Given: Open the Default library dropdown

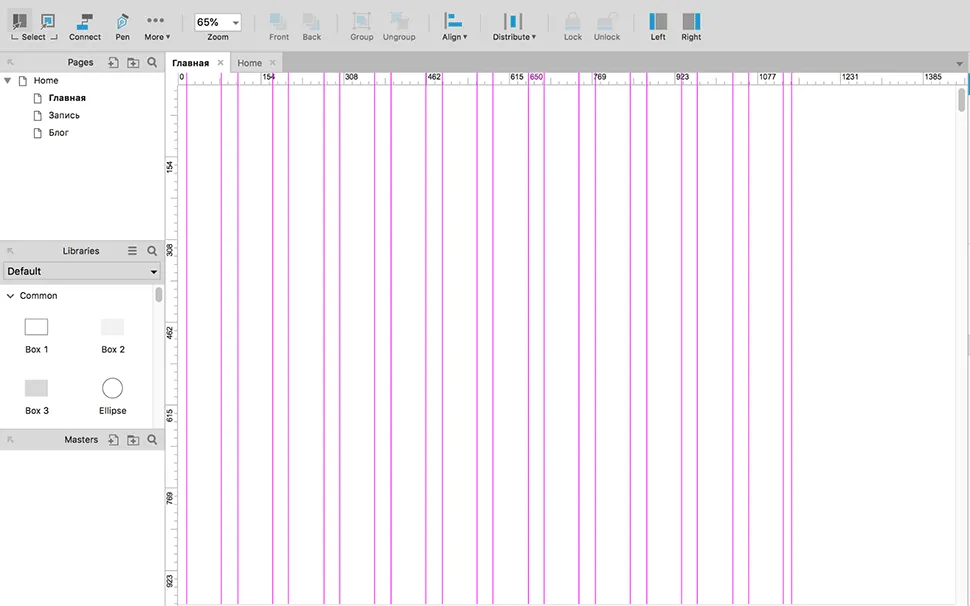Looking at the screenshot, I should click(82, 271).
